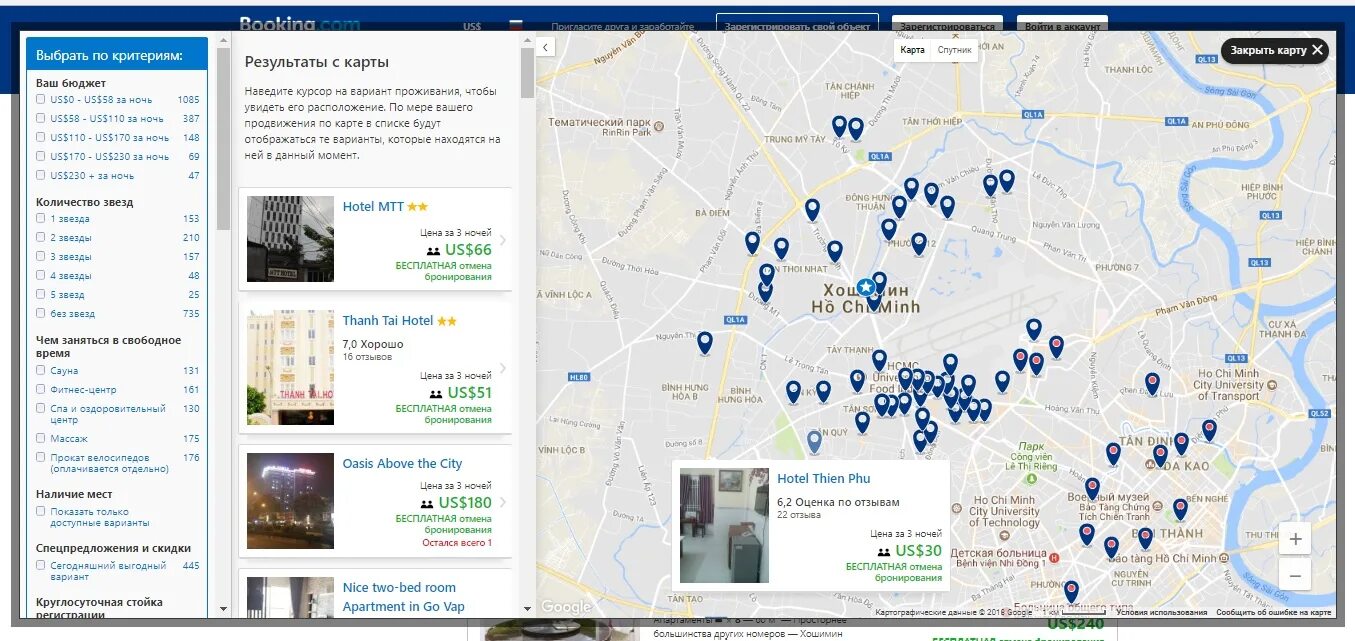The height and width of the screenshot is (641, 1355).
Task: Zoom out on the map
Action: tap(1295, 576)
